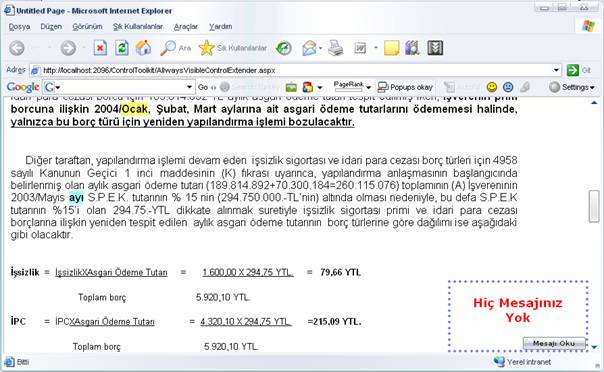Image resolution: width=604 pixels, height=372 pixels.
Task: Stop page loading with red X icon
Action: click(x=100, y=49)
